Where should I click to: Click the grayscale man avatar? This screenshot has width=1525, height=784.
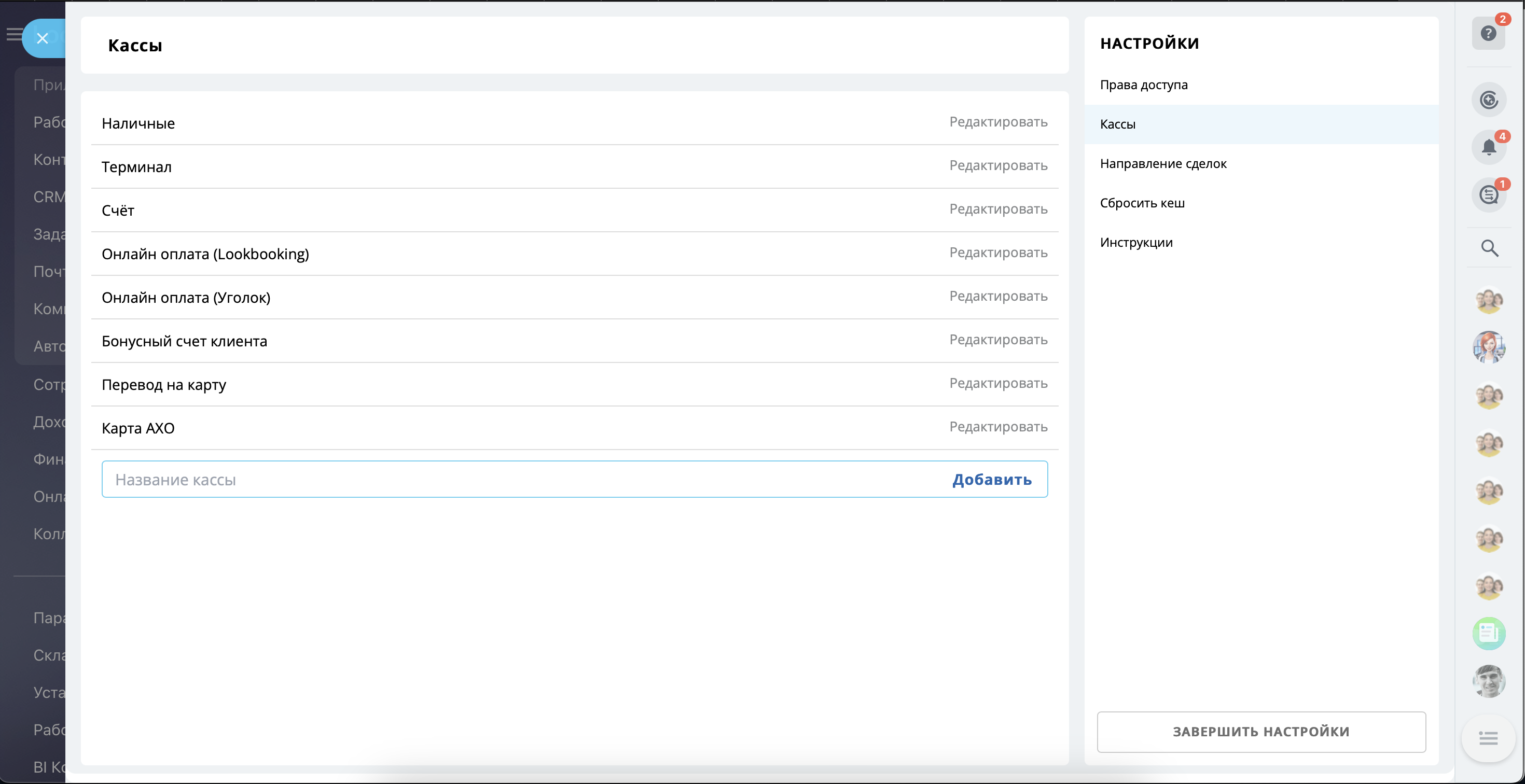pyautogui.click(x=1488, y=681)
